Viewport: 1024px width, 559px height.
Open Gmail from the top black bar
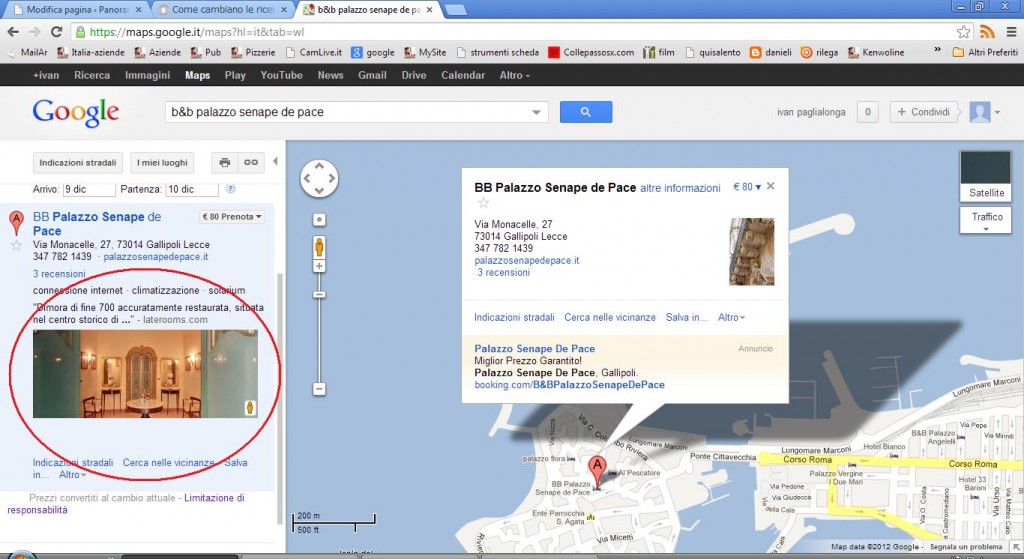click(372, 75)
